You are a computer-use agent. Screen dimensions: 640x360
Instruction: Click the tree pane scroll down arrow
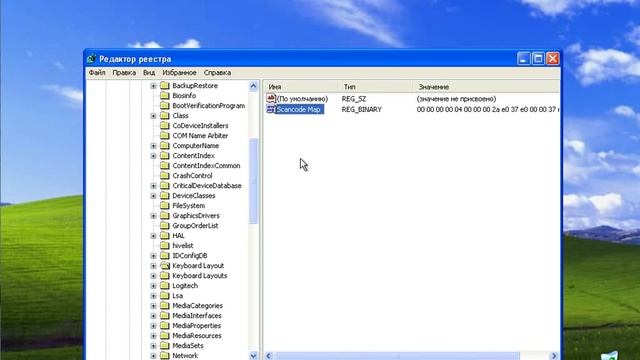coord(253,356)
